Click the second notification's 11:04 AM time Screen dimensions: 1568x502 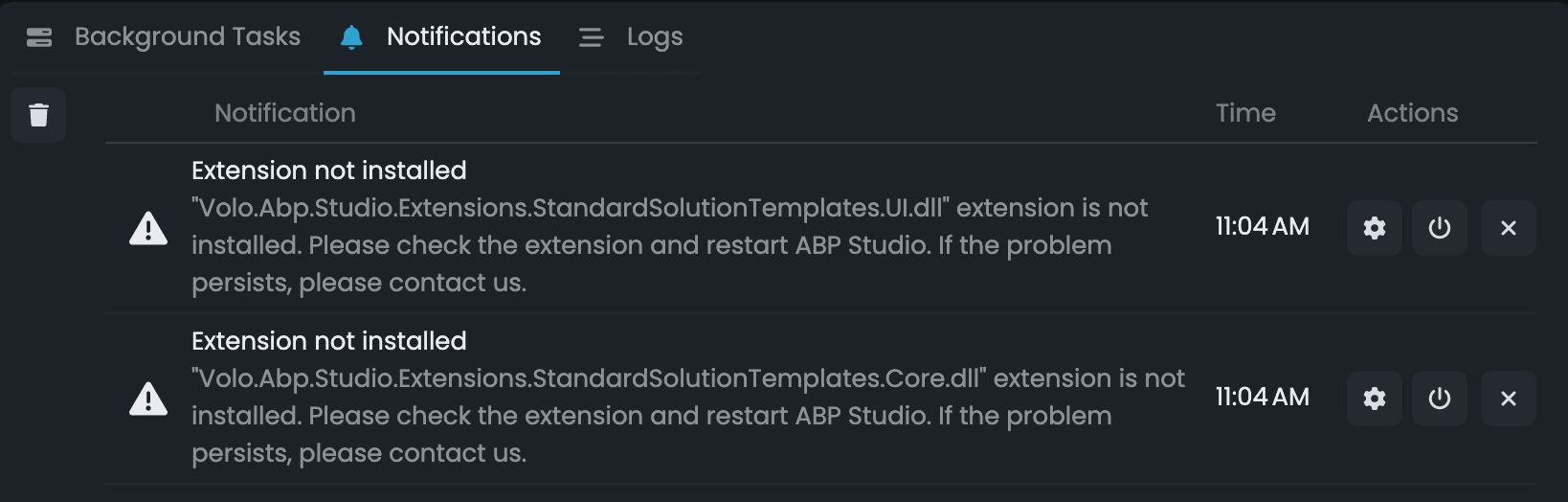[1262, 397]
